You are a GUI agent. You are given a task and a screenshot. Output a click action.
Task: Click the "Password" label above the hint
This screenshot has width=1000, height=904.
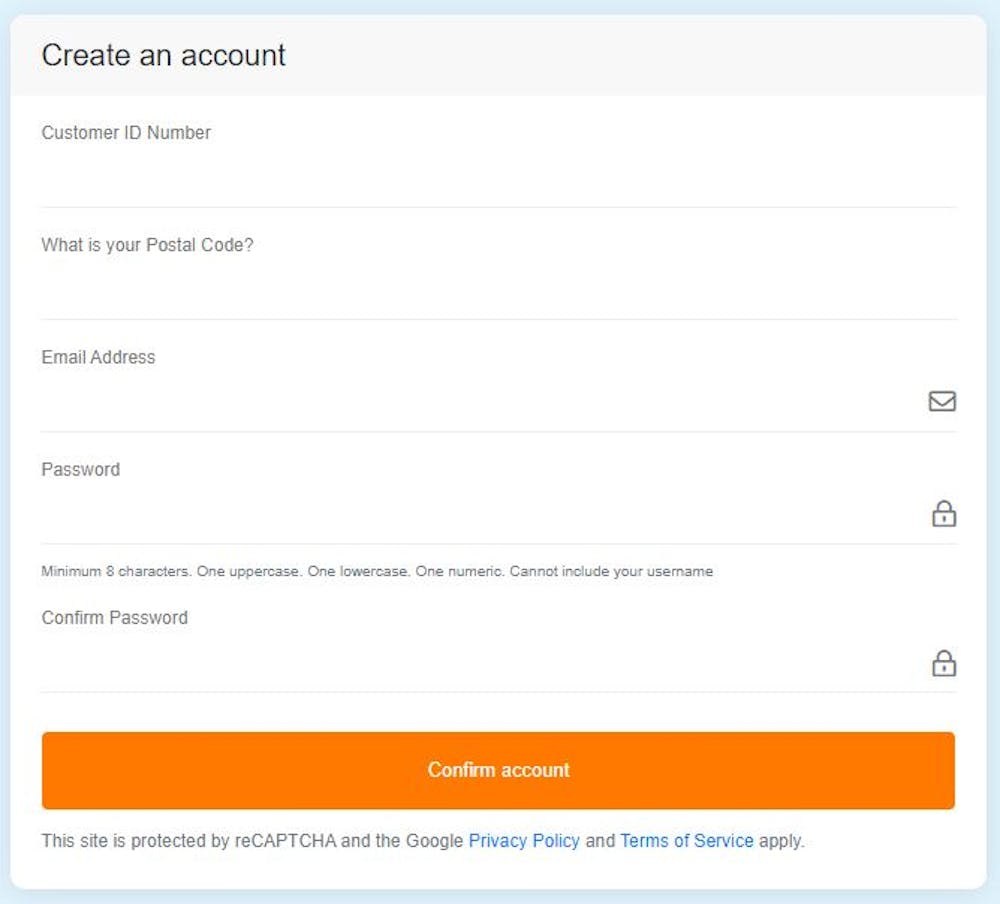(x=80, y=469)
